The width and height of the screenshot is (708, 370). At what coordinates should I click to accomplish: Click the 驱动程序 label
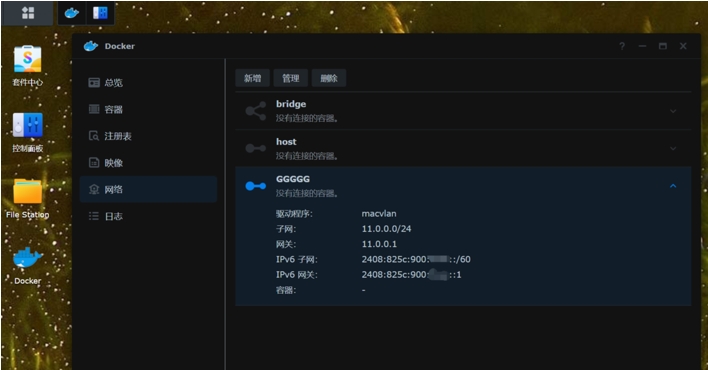[294, 214]
